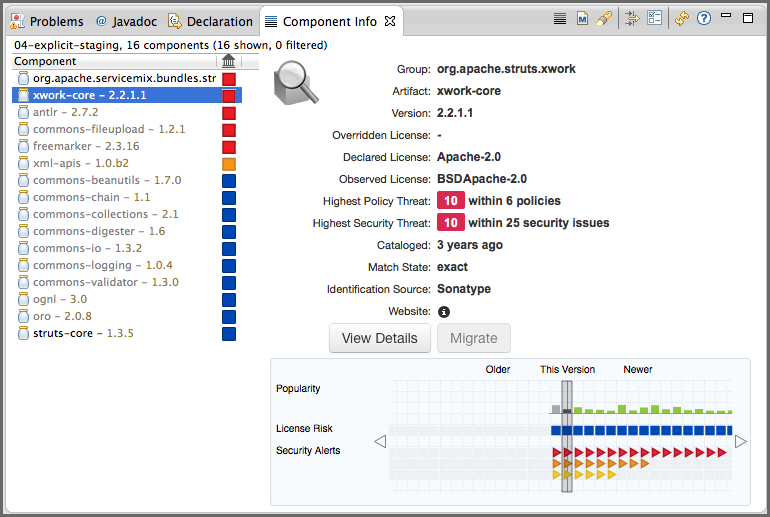Click the striped lines icon in view toolbar
The height and width of the screenshot is (517, 770).
pos(560,19)
